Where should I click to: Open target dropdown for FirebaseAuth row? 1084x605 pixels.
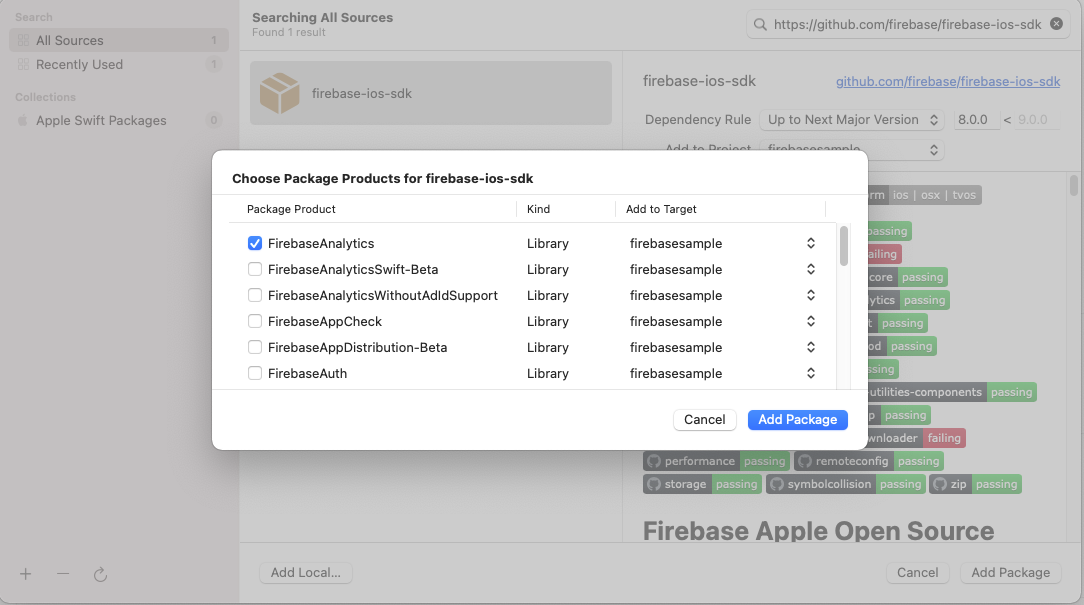click(x=810, y=373)
